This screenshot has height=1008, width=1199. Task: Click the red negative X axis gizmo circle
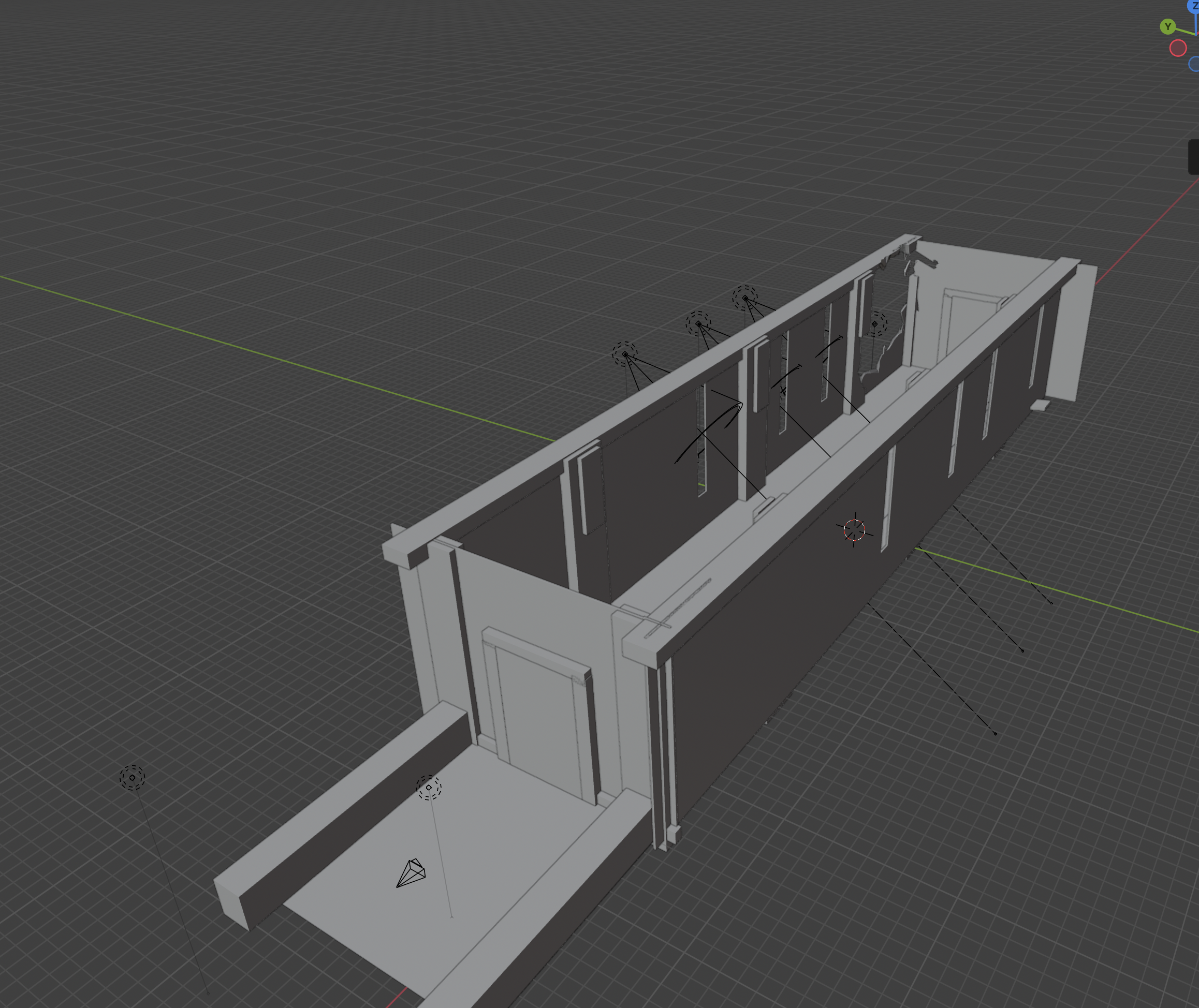coord(1178,48)
